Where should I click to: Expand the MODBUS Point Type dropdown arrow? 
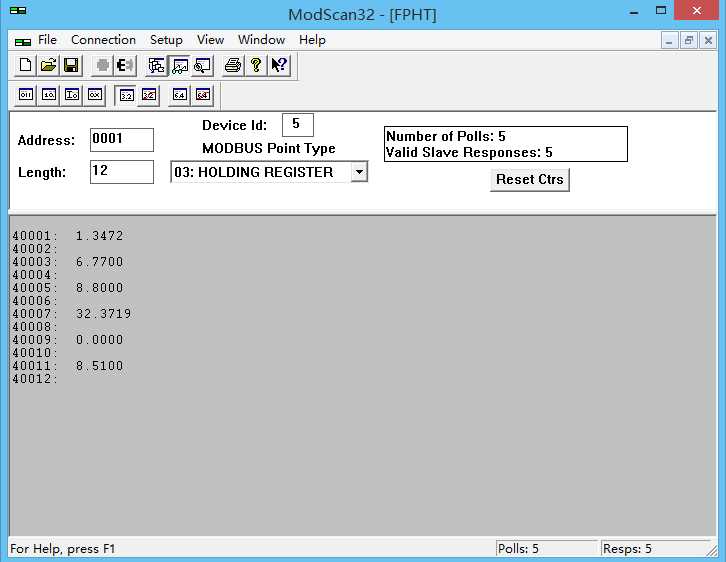point(359,172)
